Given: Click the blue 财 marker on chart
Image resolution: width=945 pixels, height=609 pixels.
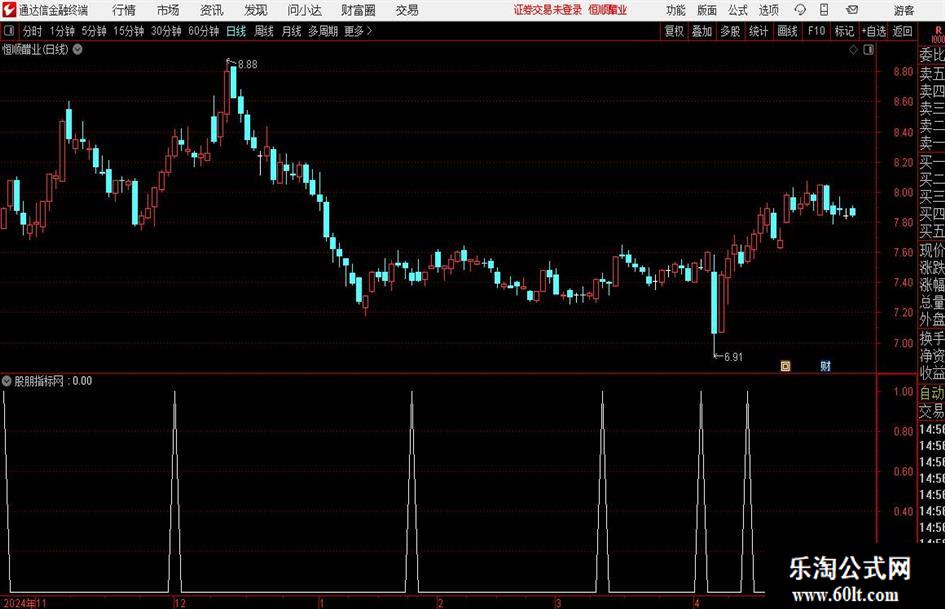Looking at the screenshot, I should click(x=826, y=366).
